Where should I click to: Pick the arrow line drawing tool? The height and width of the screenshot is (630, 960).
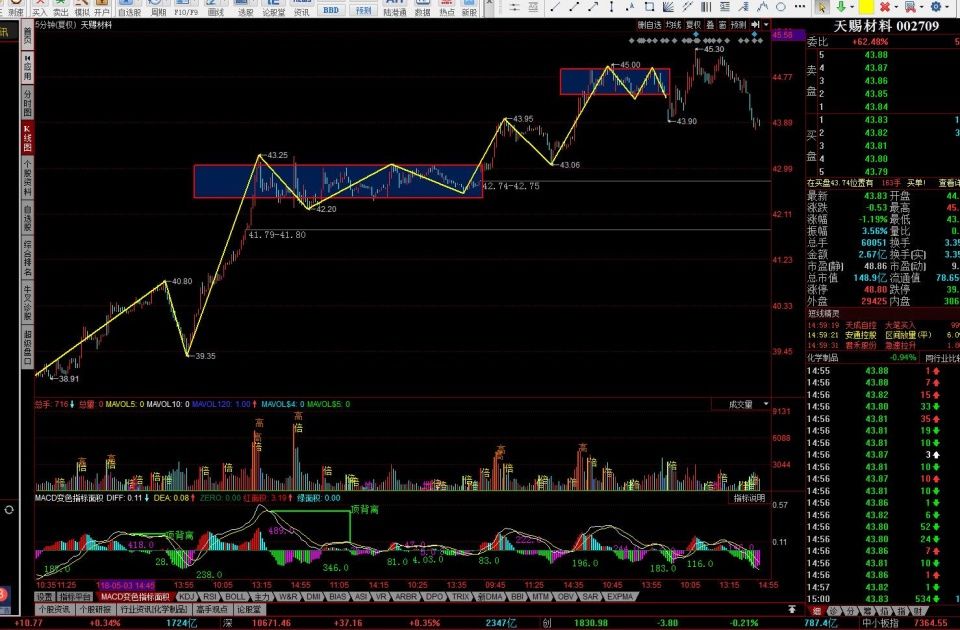593,7
